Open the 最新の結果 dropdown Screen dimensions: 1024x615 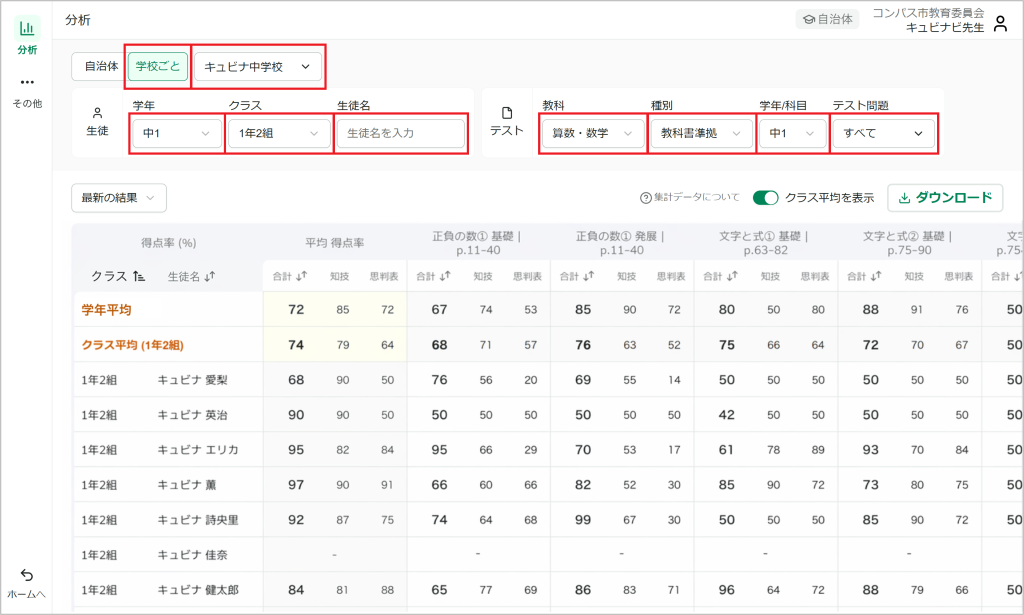click(x=119, y=198)
